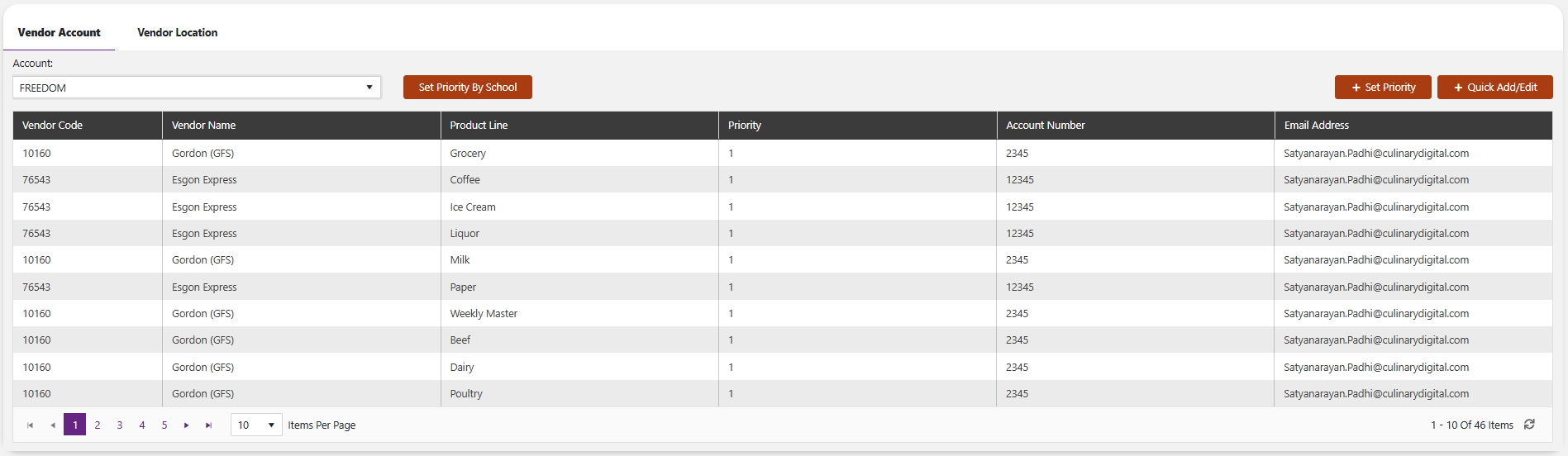Open Quick Add/Edit
The image size is (1568, 456).
tap(1495, 88)
